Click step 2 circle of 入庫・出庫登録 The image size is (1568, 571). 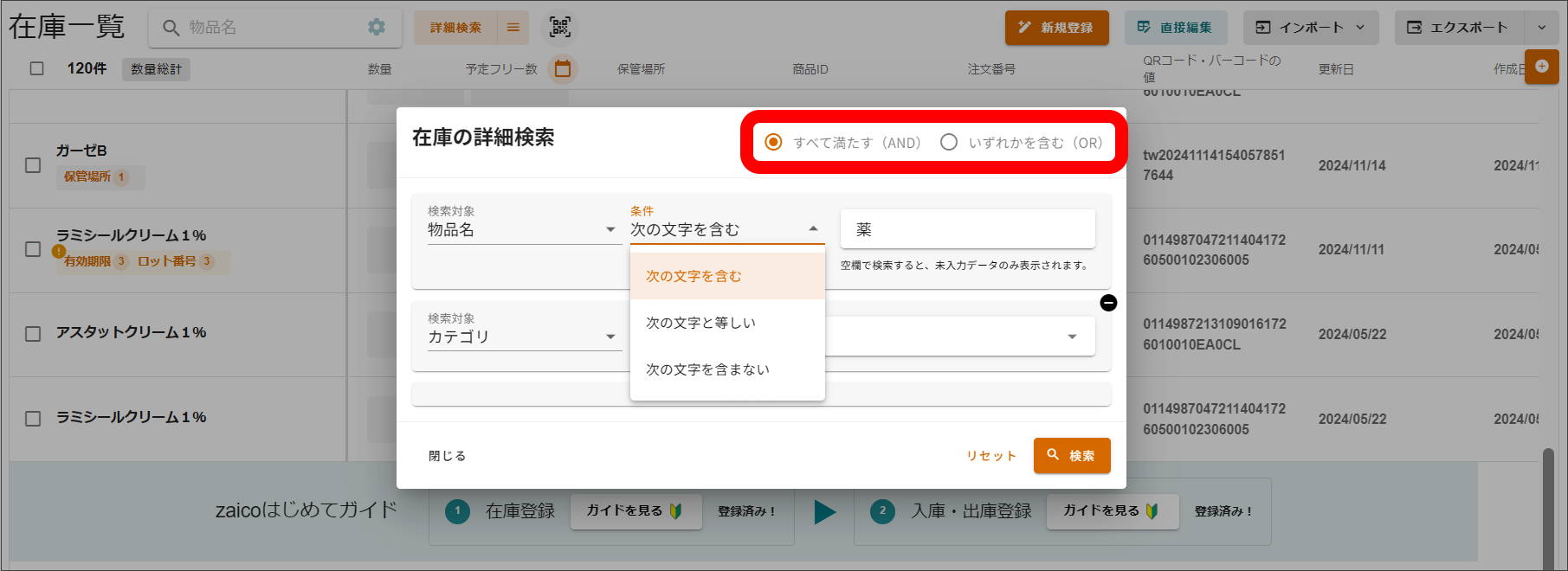coord(882,511)
